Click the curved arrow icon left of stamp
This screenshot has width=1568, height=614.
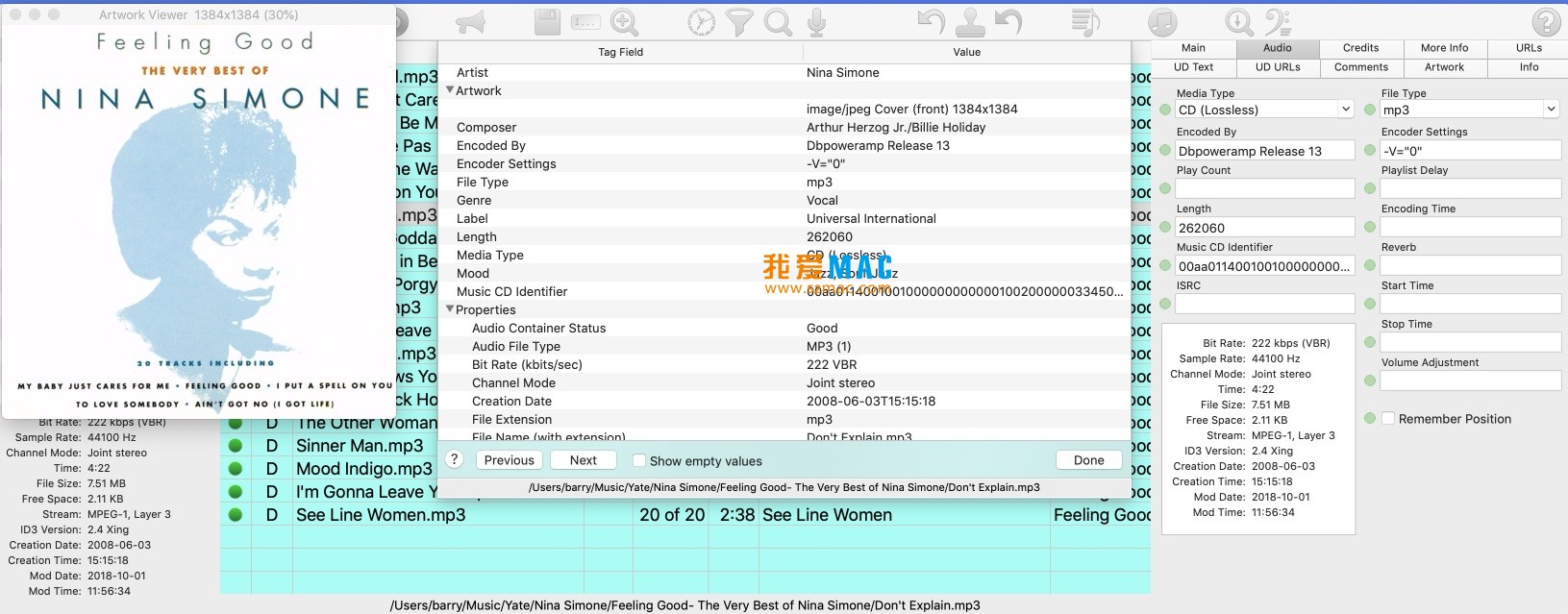click(931, 21)
